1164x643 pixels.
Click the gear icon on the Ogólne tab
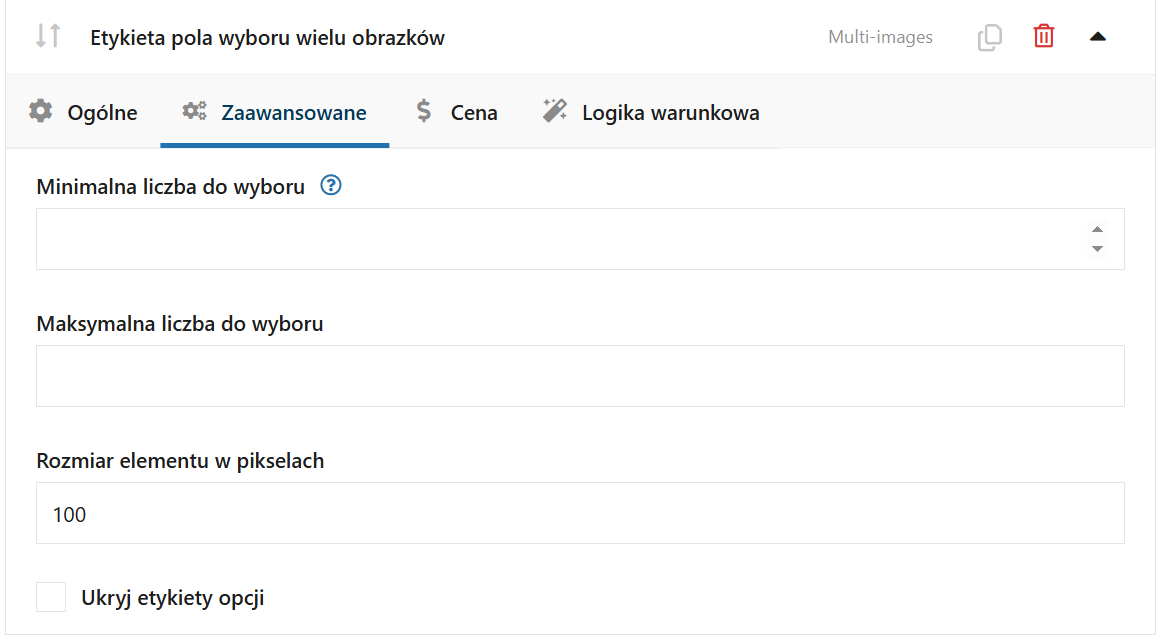pos(41,112)
